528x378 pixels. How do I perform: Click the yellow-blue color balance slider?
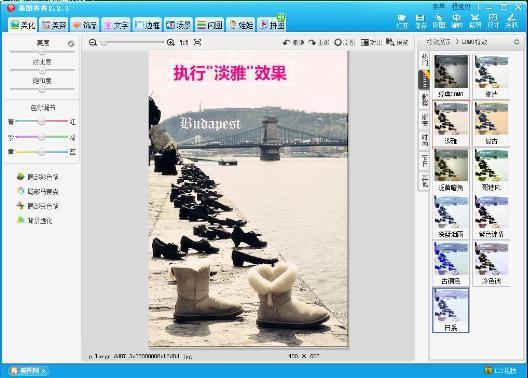point(42,152)
